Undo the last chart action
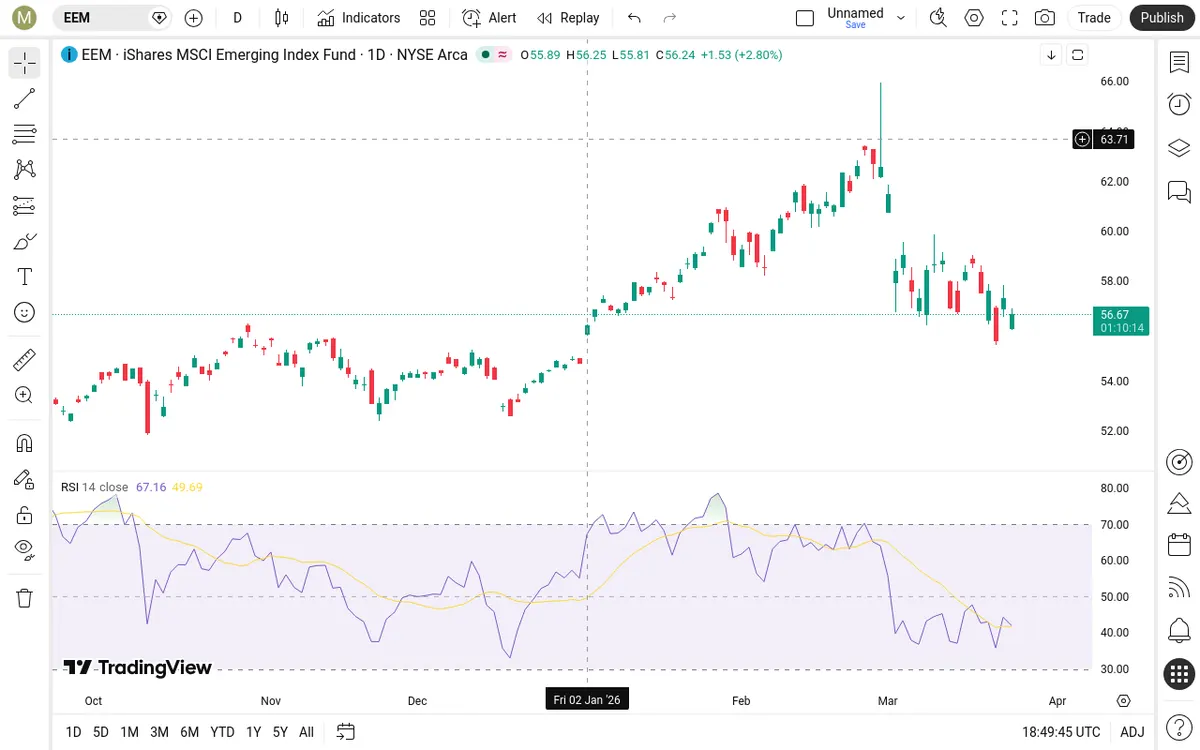1200x750 pixels. point(634,18)
